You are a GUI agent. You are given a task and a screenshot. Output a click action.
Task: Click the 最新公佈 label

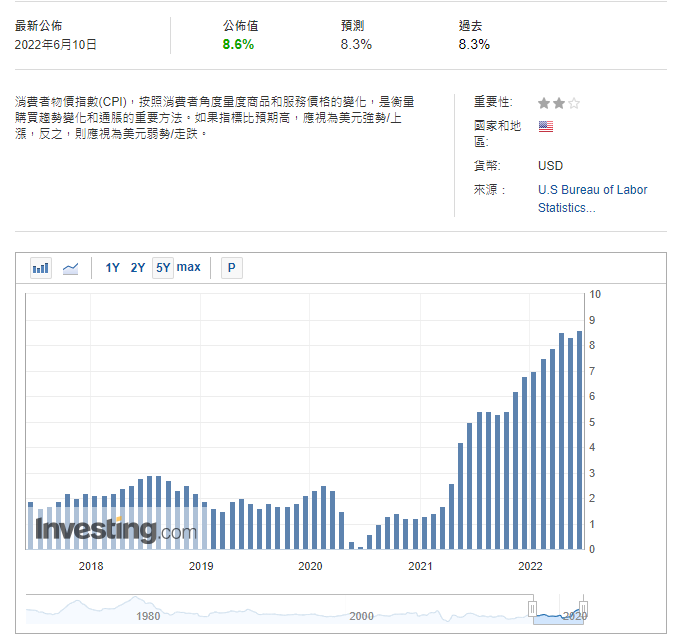click(39, 26)
